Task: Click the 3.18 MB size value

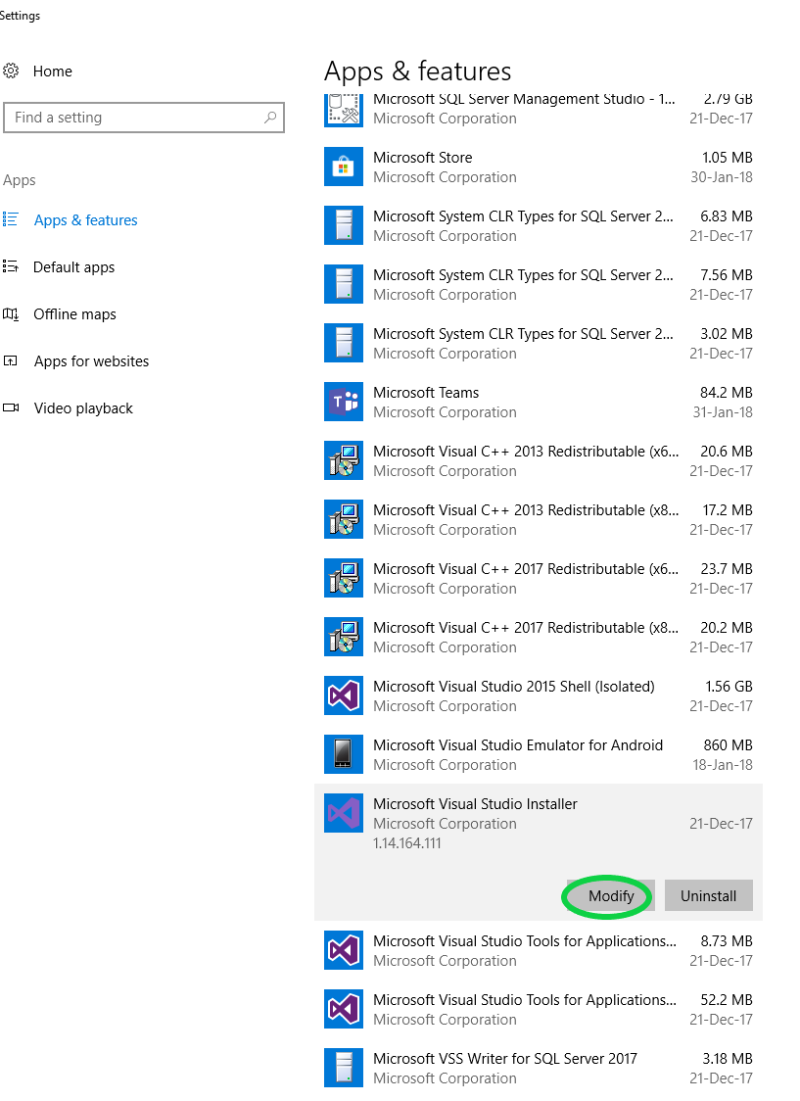Action: (728, 1058)
